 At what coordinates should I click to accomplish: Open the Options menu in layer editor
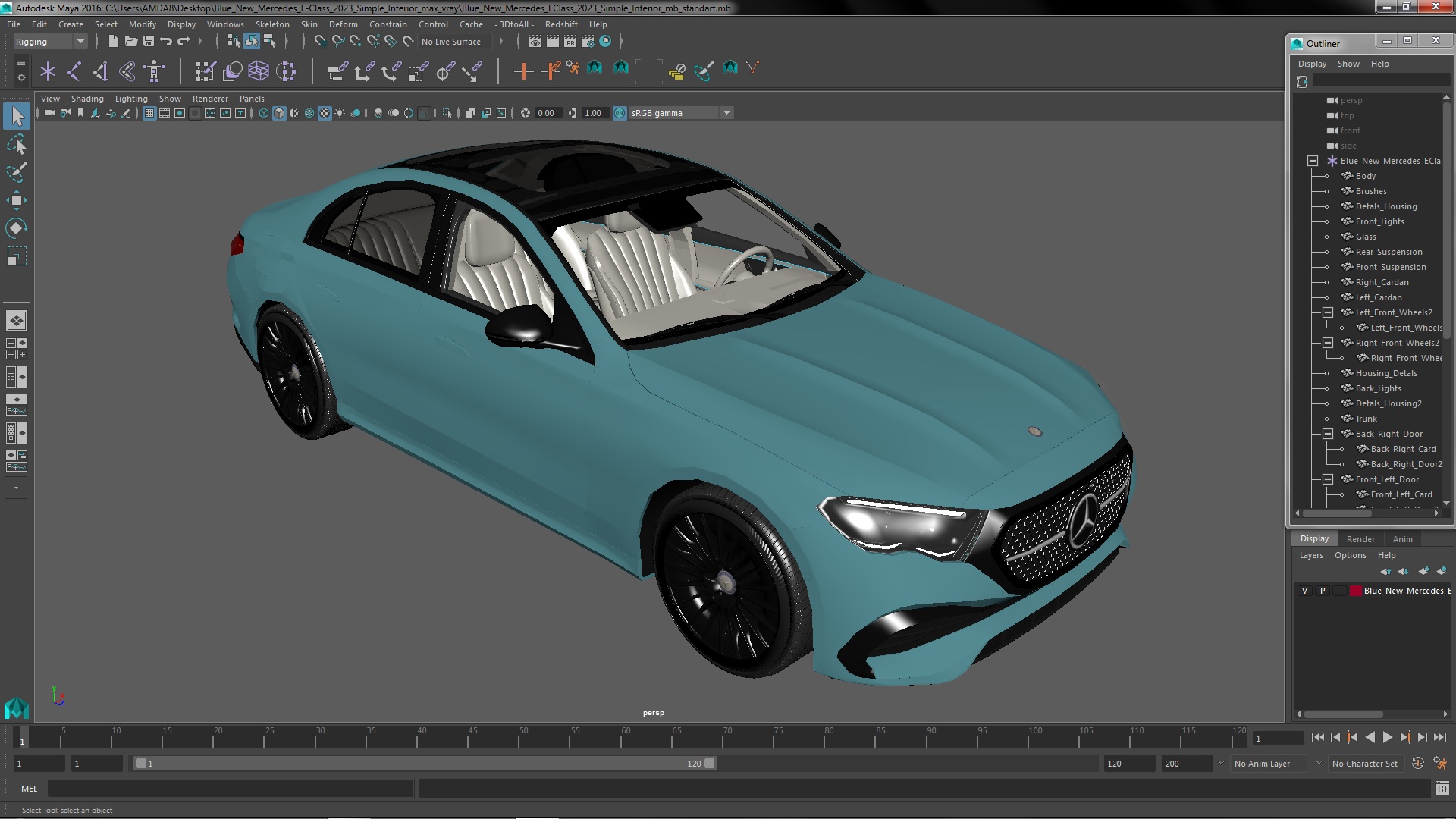(1350, 555)
